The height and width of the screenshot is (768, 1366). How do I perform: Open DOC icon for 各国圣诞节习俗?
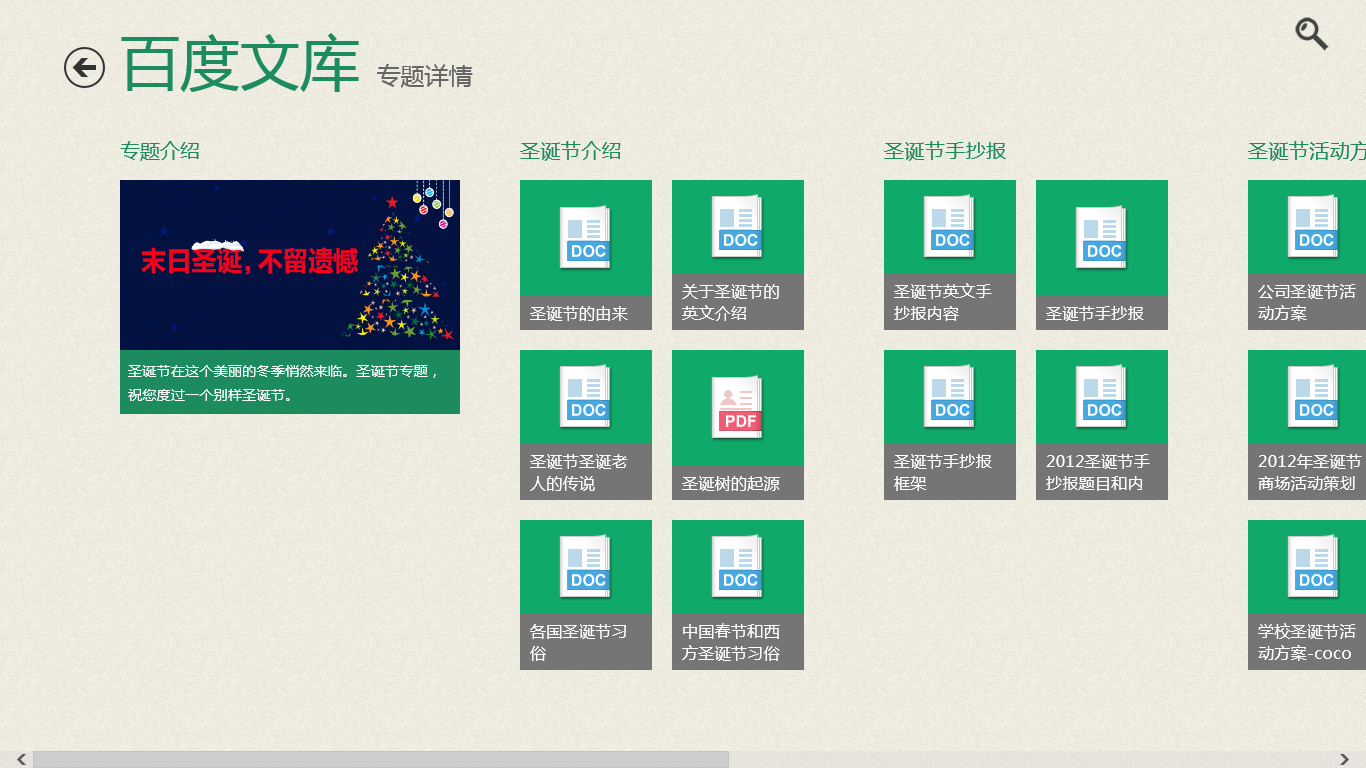pos(585,567)
